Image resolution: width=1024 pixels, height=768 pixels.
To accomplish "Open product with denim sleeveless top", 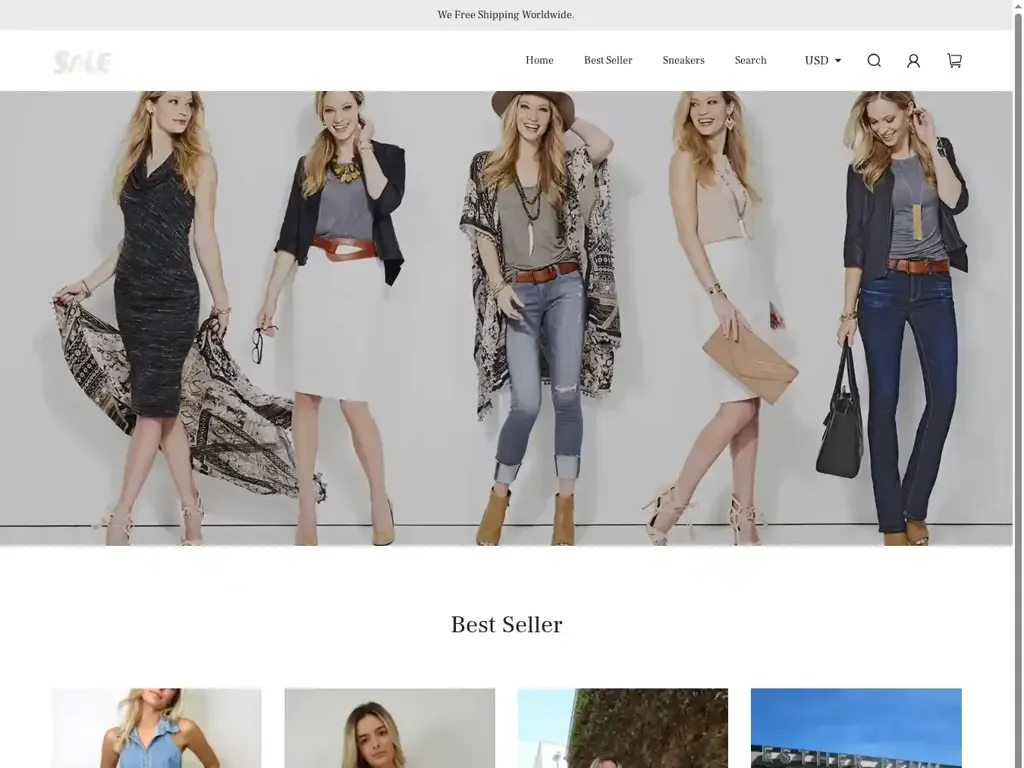I will [x=156, y=727].
